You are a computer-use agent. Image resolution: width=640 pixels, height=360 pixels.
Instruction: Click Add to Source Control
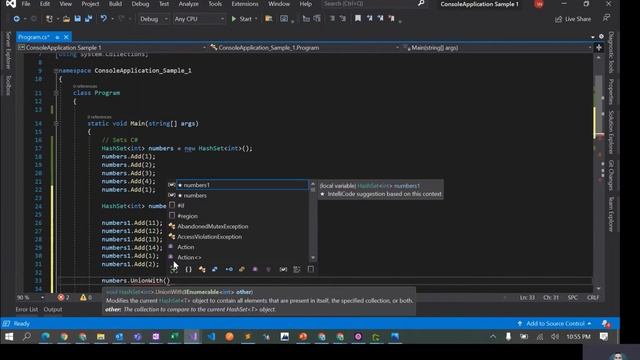pyautogui.click(x=554, y=324)
